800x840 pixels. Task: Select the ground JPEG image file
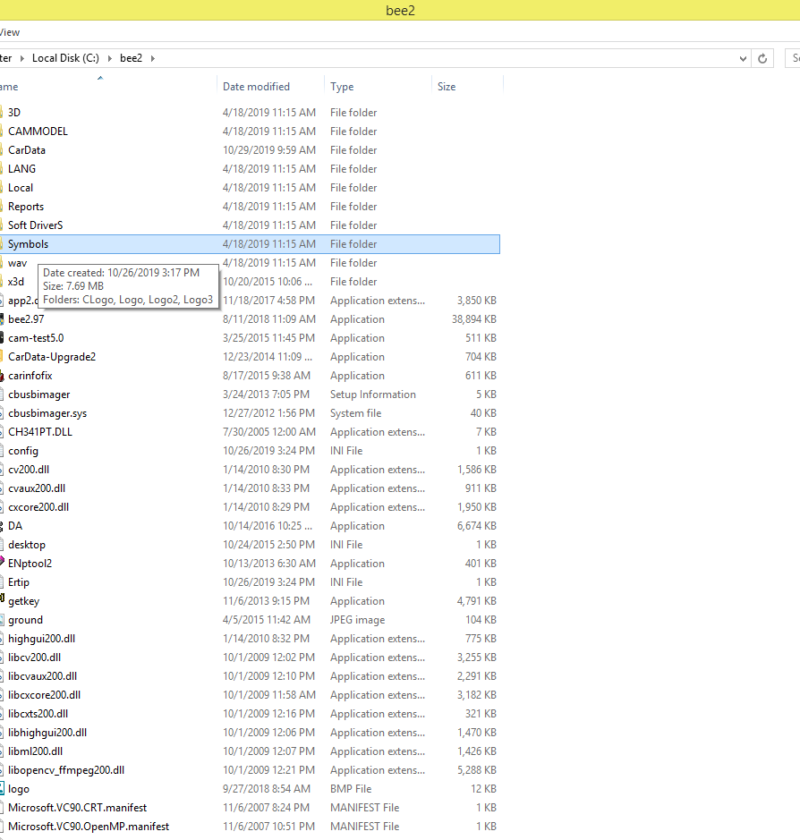coord(25,620)
